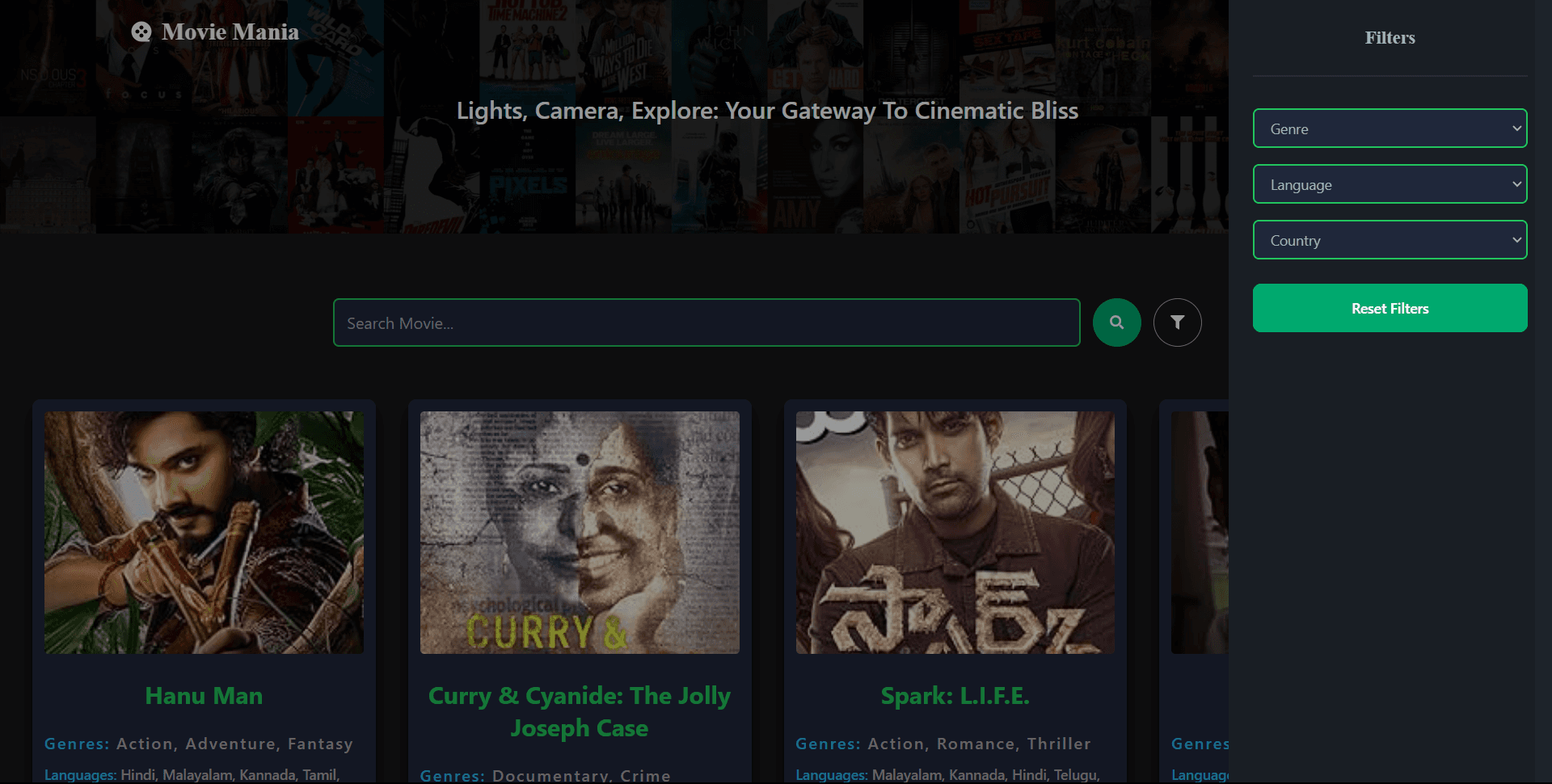Click Spark genres Action, Romance, Thriller
Screen dimensions: 1552x784
[943, 744]
